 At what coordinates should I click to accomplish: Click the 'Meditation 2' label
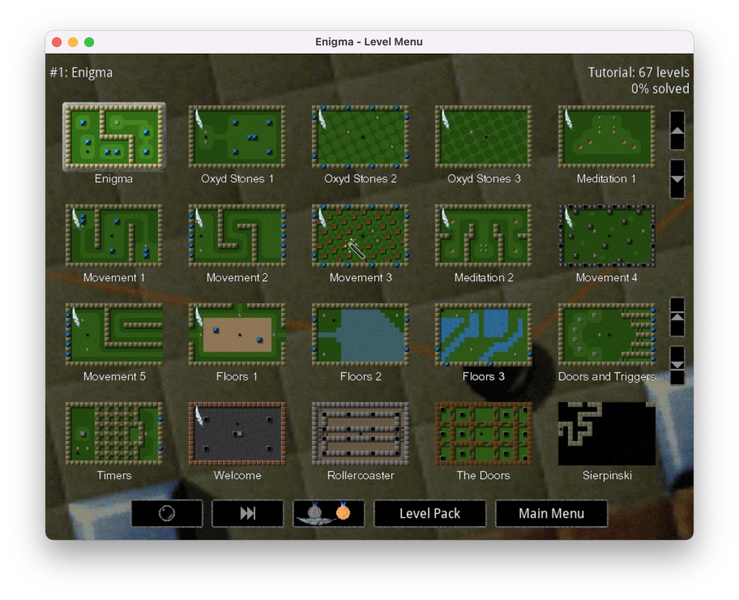pos(484,278)
